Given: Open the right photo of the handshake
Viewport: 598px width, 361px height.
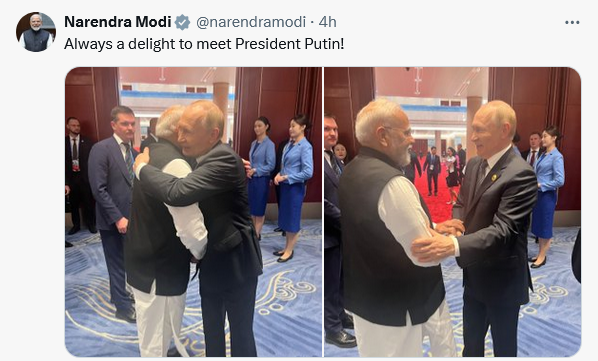Looking at the screenshot, I should (453, 212).
